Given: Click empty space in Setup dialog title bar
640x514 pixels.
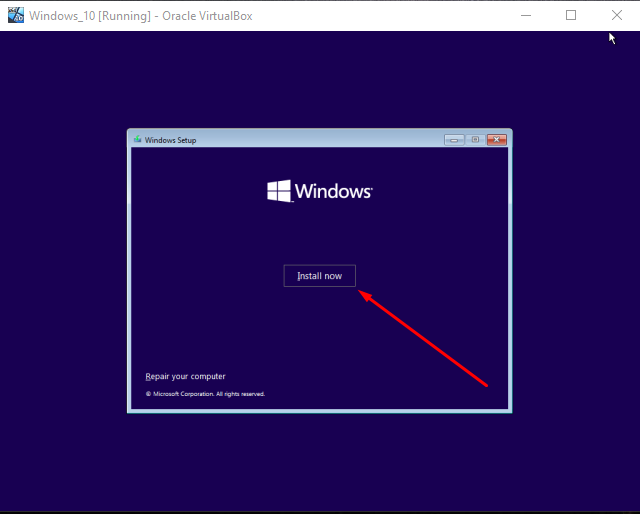Looking at the screenshot, I should point(320,140).
